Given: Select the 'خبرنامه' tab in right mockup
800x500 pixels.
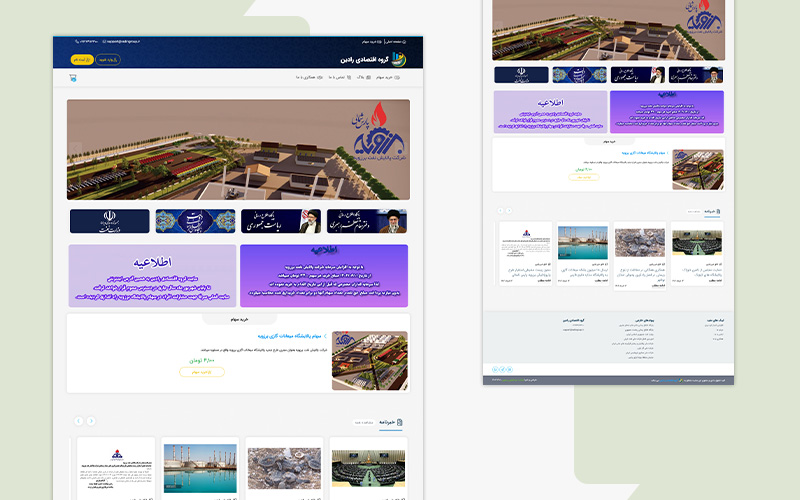Looking at the screenshot, I should coord(712,211).
